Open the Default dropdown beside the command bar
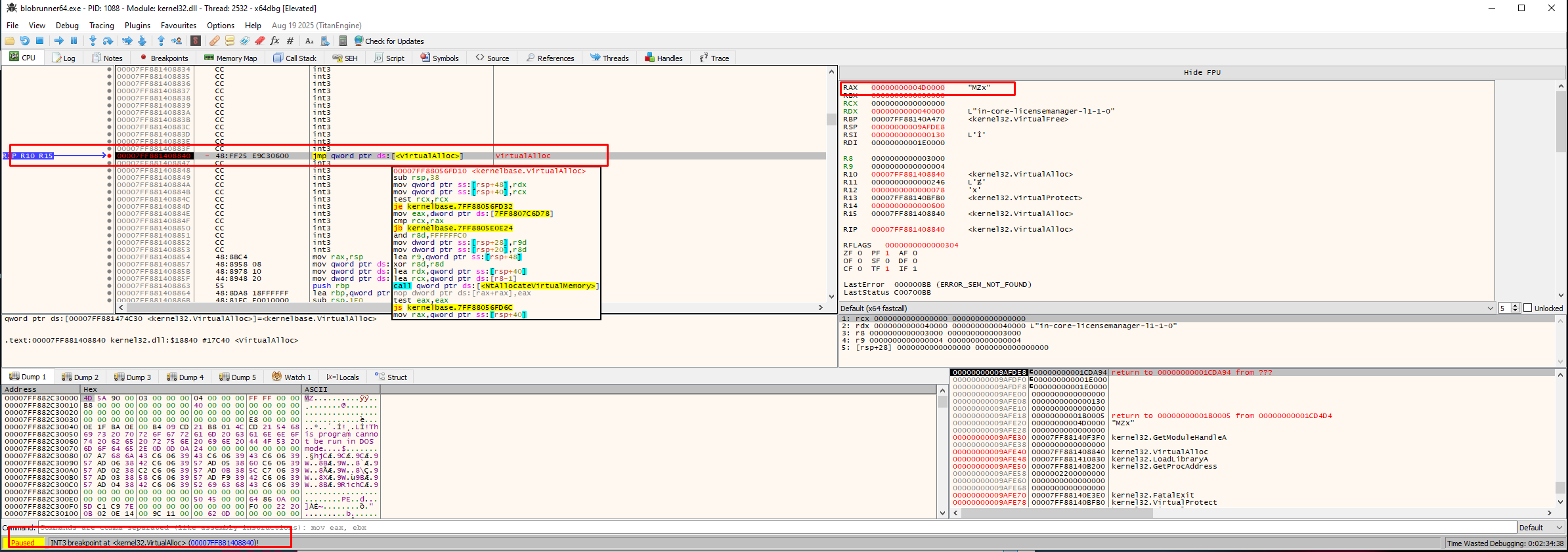The width and height of the screenshot is (1568, 552). 1540,528
